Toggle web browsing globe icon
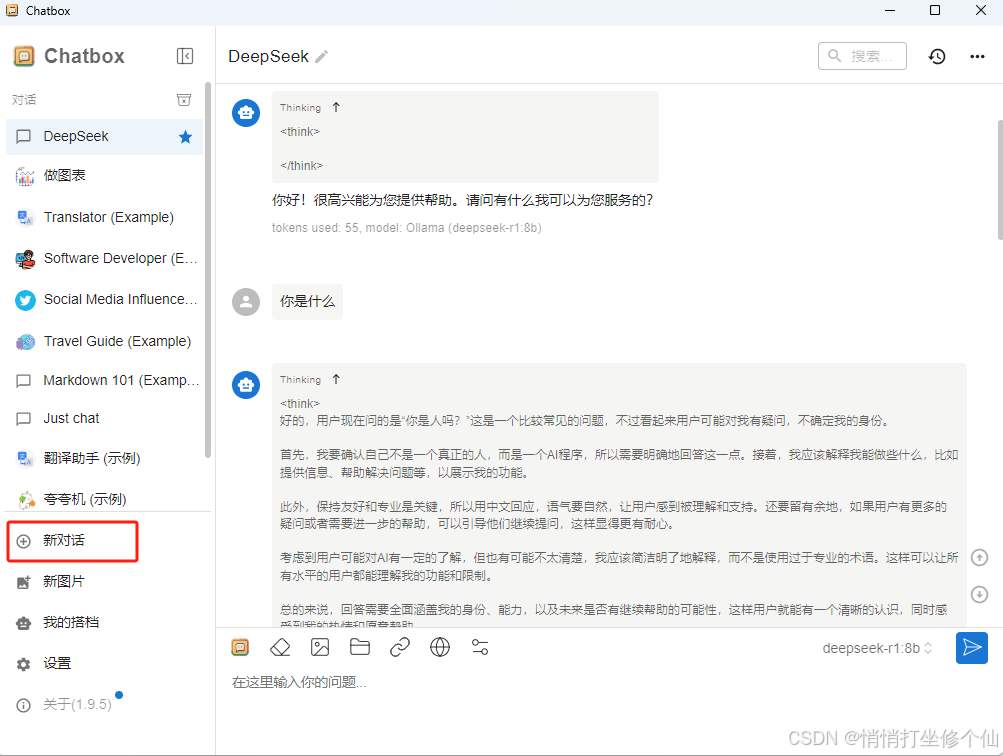 point(440,648)
